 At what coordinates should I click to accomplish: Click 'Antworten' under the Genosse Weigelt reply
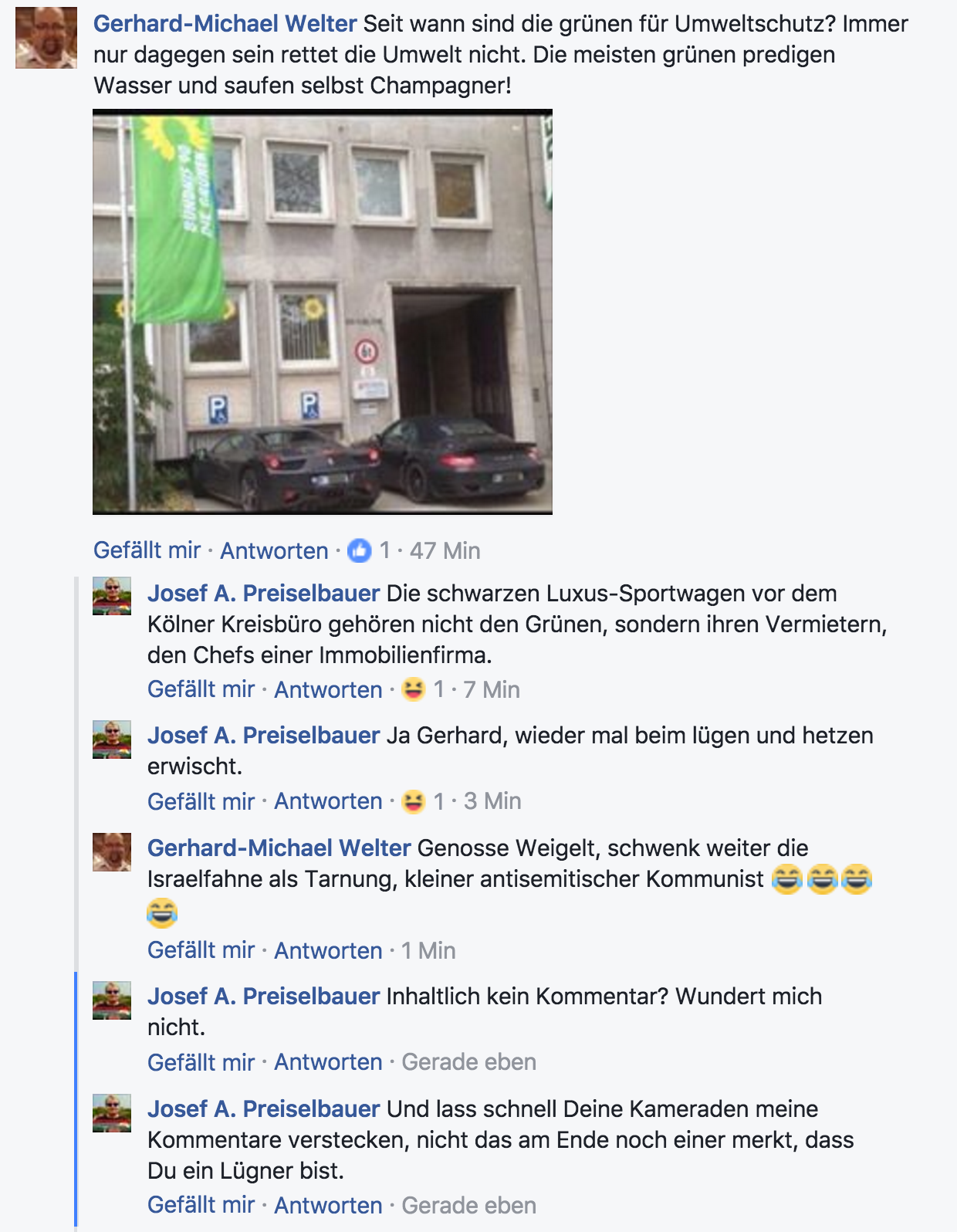pyautogui.click(x=328, y=950)
